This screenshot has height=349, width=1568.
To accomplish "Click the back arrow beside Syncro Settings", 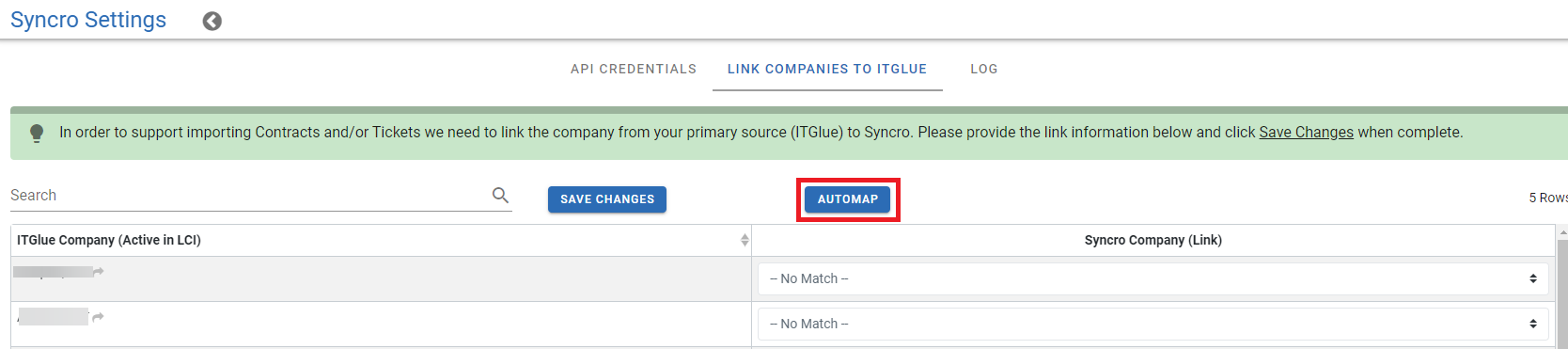I will click(212, 21).
